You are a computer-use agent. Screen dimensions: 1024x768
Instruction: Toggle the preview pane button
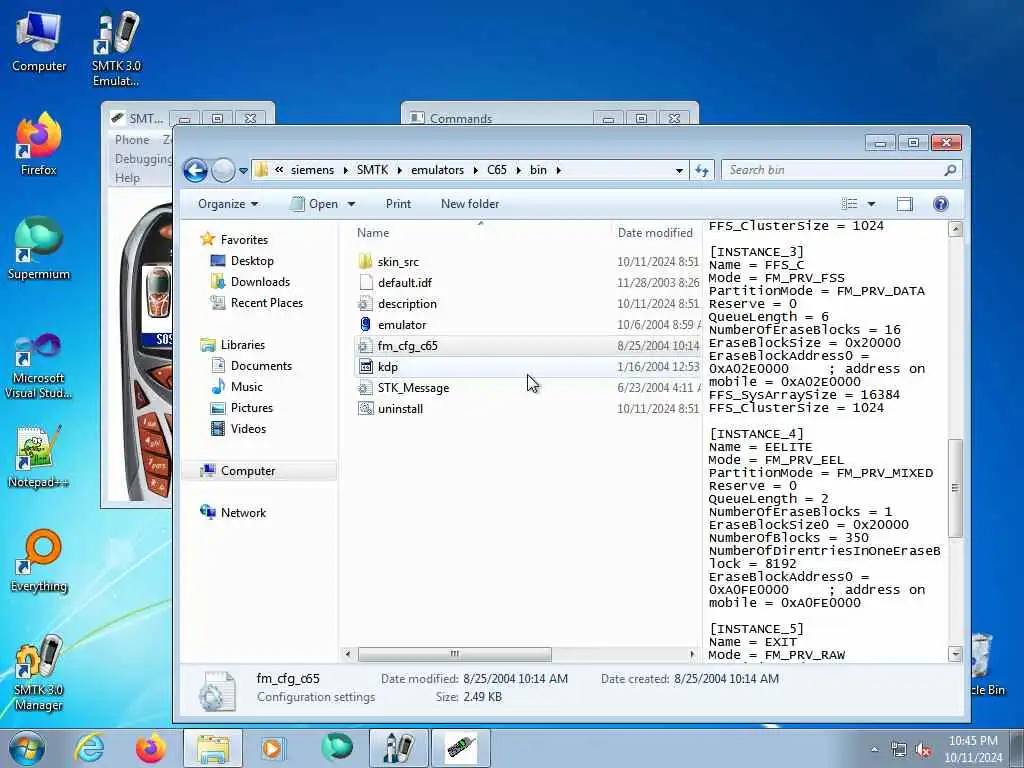(904, 204)
